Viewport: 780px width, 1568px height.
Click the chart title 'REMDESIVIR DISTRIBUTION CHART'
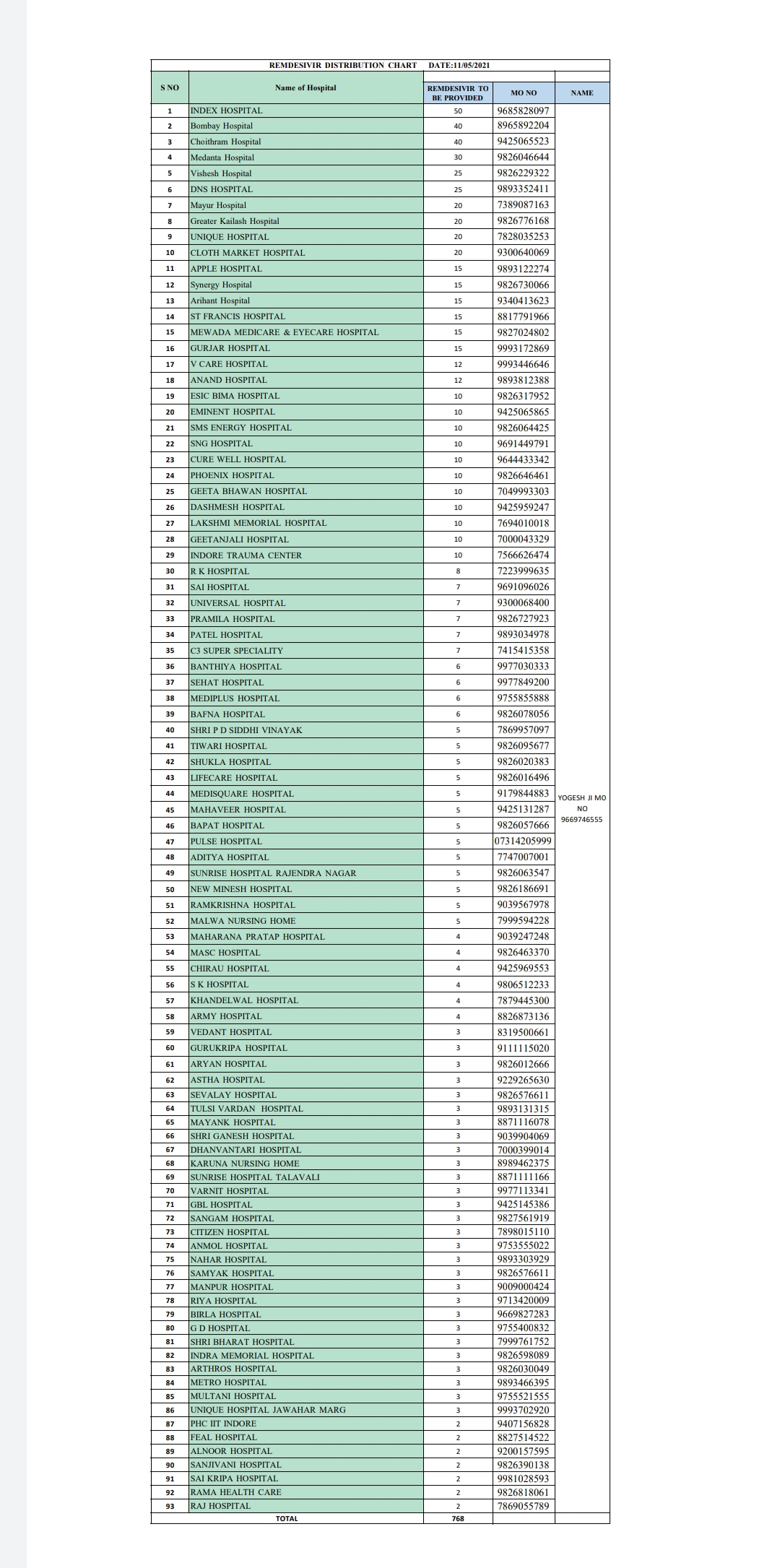tap(343, 65)
